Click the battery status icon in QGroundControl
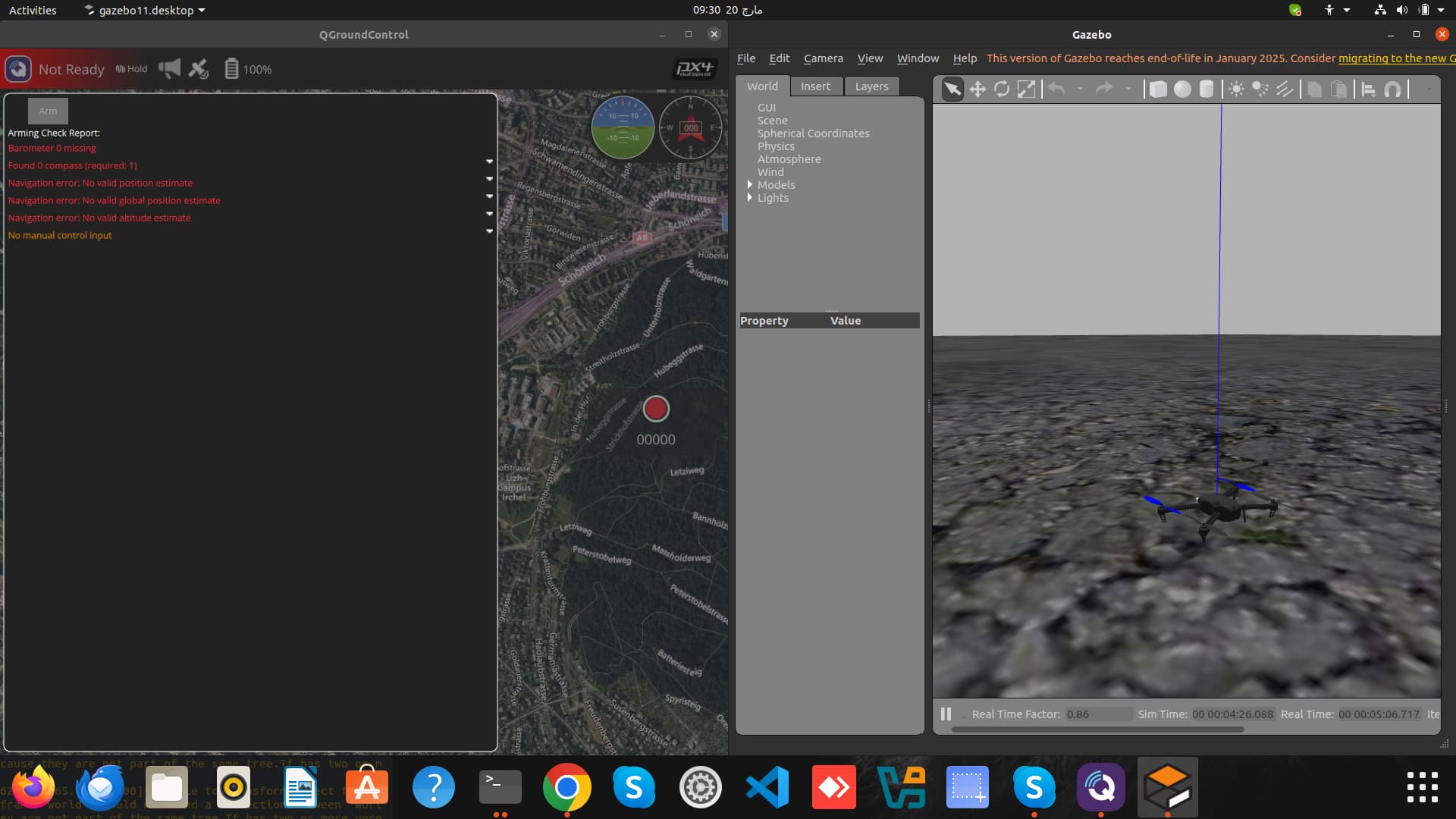This screenshot has height=819, width=1456. pyautogui.click(x=231, y=69)
